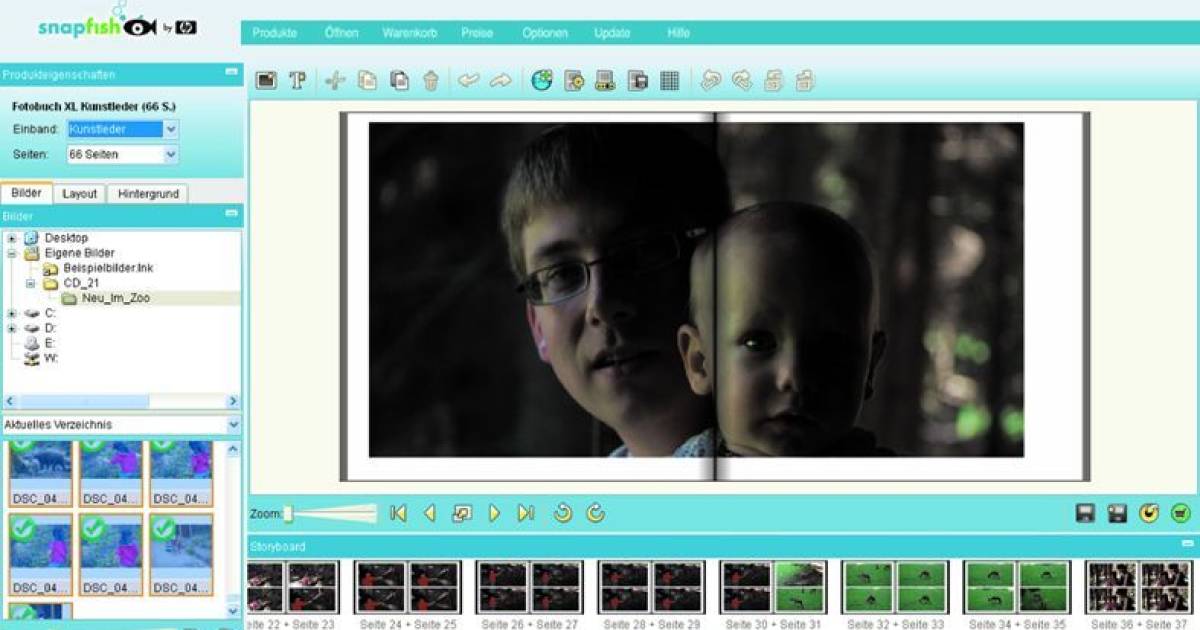This screenshot has width=1200, height=630.
Task: Open storyboard spread Seite 34 + Seite 35
Action: coord(1017,587)
